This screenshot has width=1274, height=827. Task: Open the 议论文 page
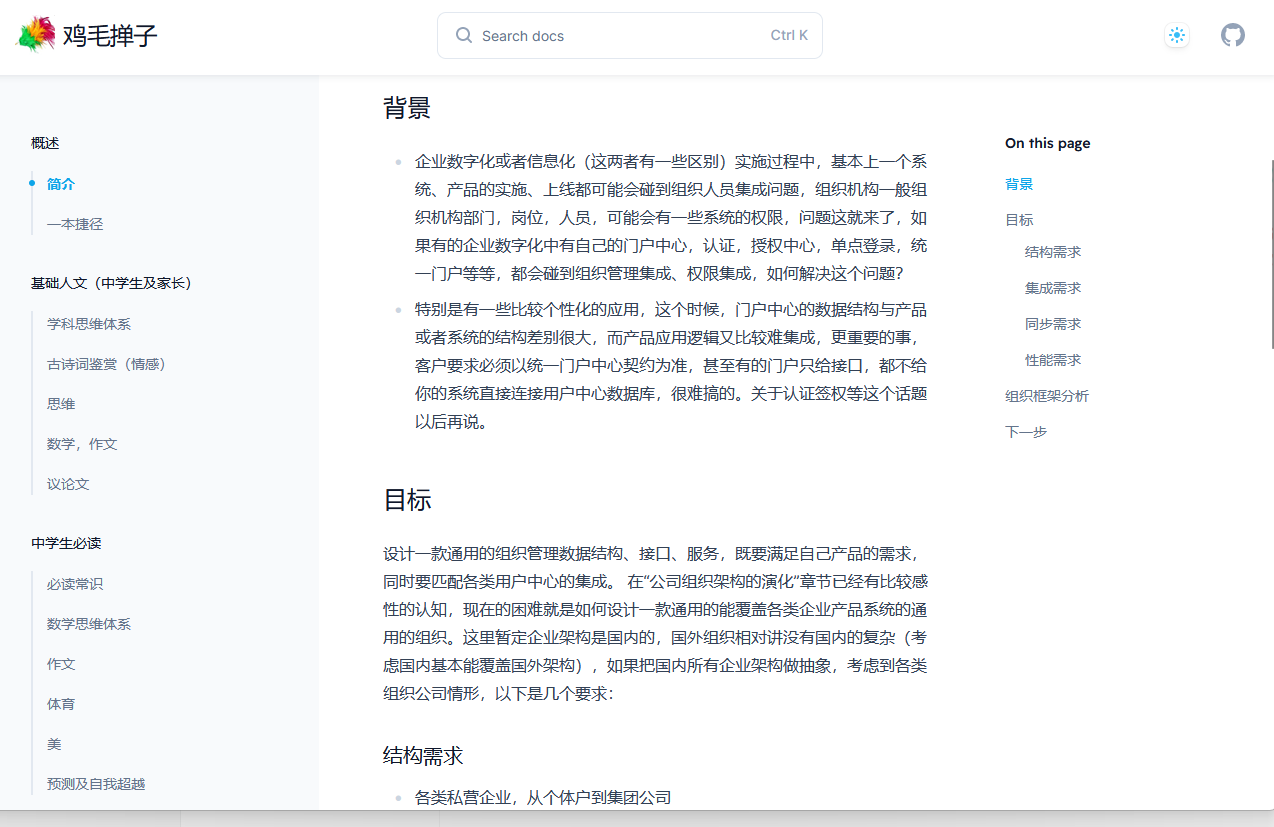pos(67,483)
